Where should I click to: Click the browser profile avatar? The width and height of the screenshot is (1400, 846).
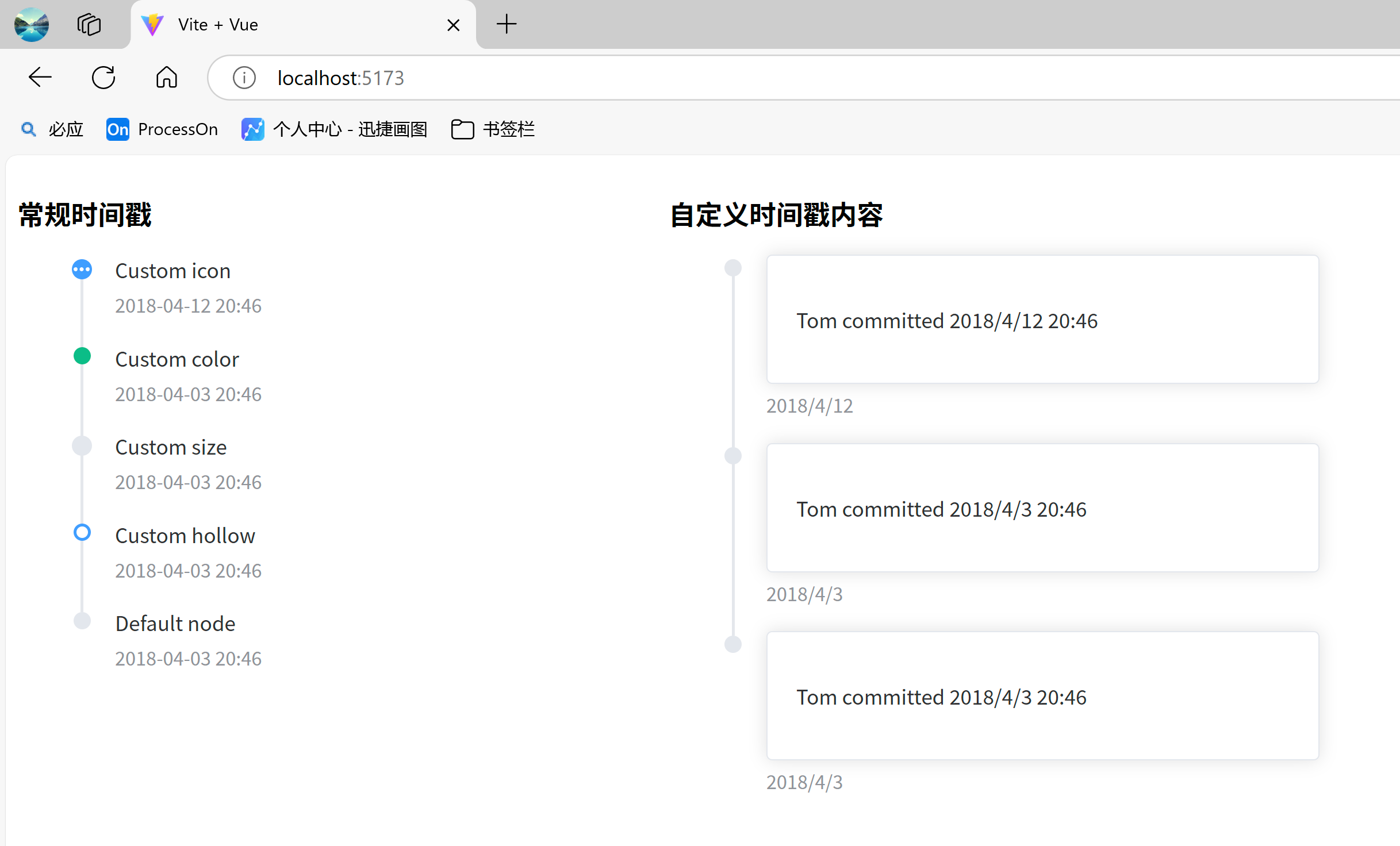point(32,25)
